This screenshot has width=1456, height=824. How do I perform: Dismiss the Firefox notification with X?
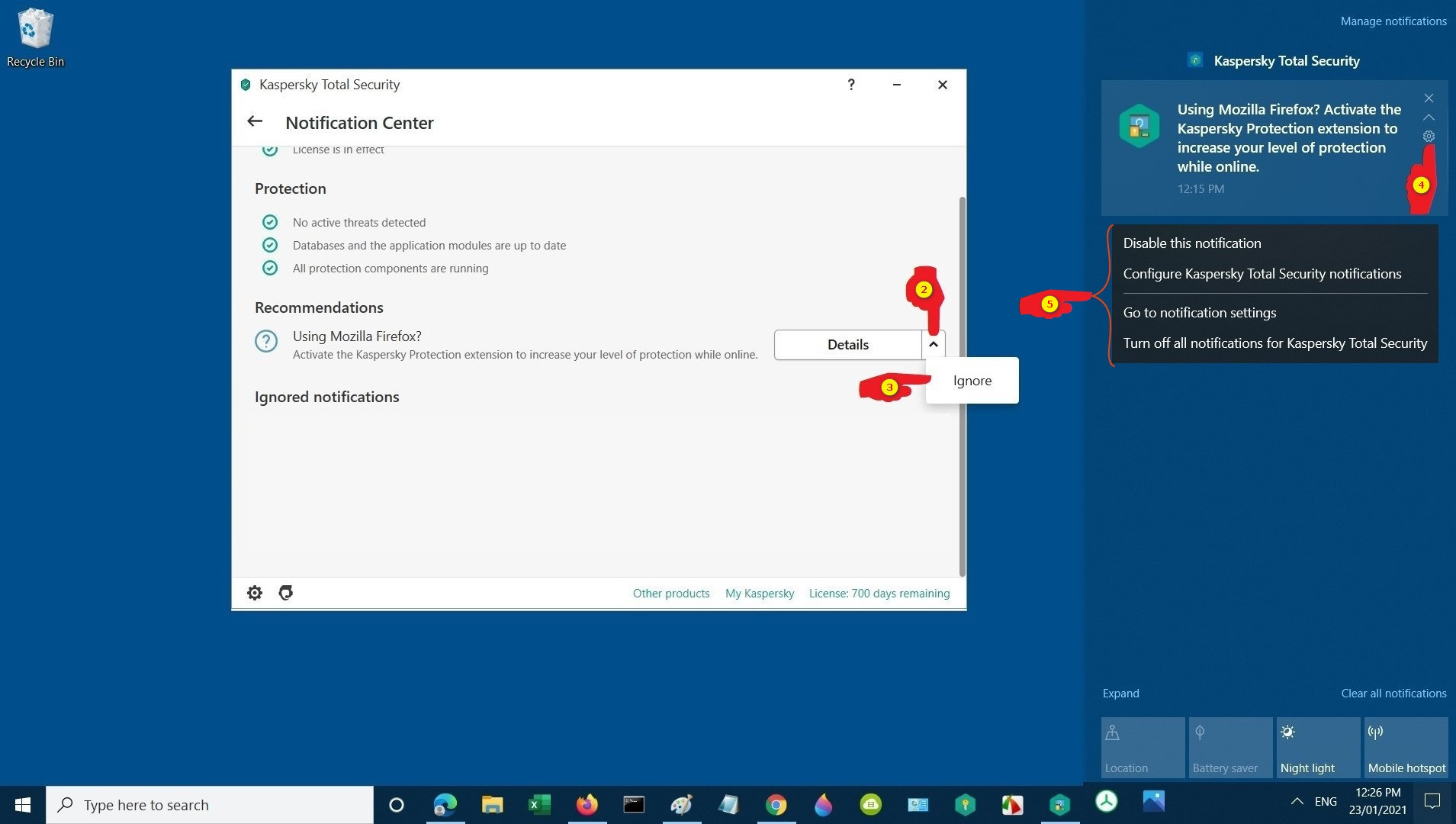[1429, 98]
